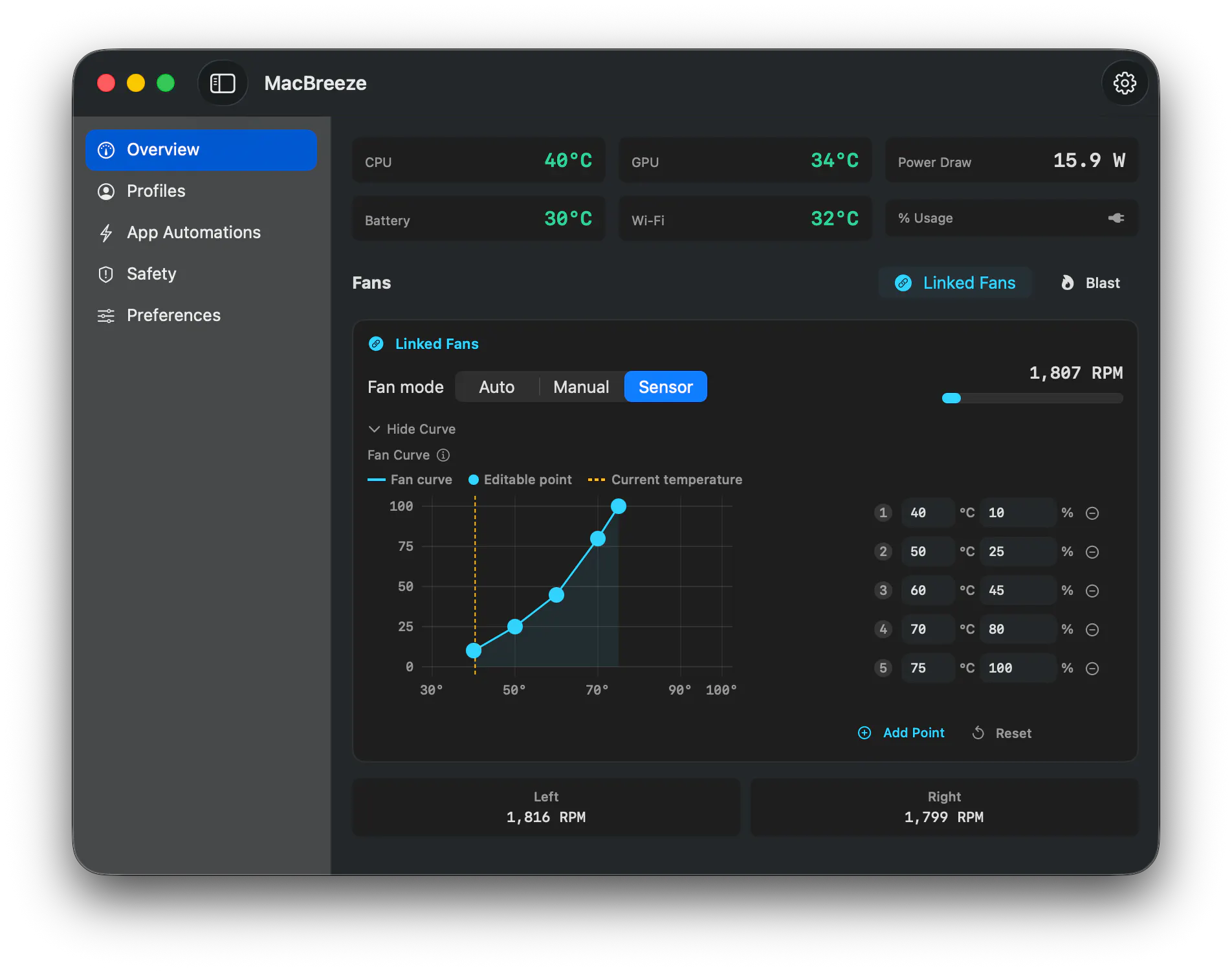Image resolution: width=1232 pixels, height=971 pixels.
Task: Click the Add Point plus icon
Action: [x=864, y=733]
